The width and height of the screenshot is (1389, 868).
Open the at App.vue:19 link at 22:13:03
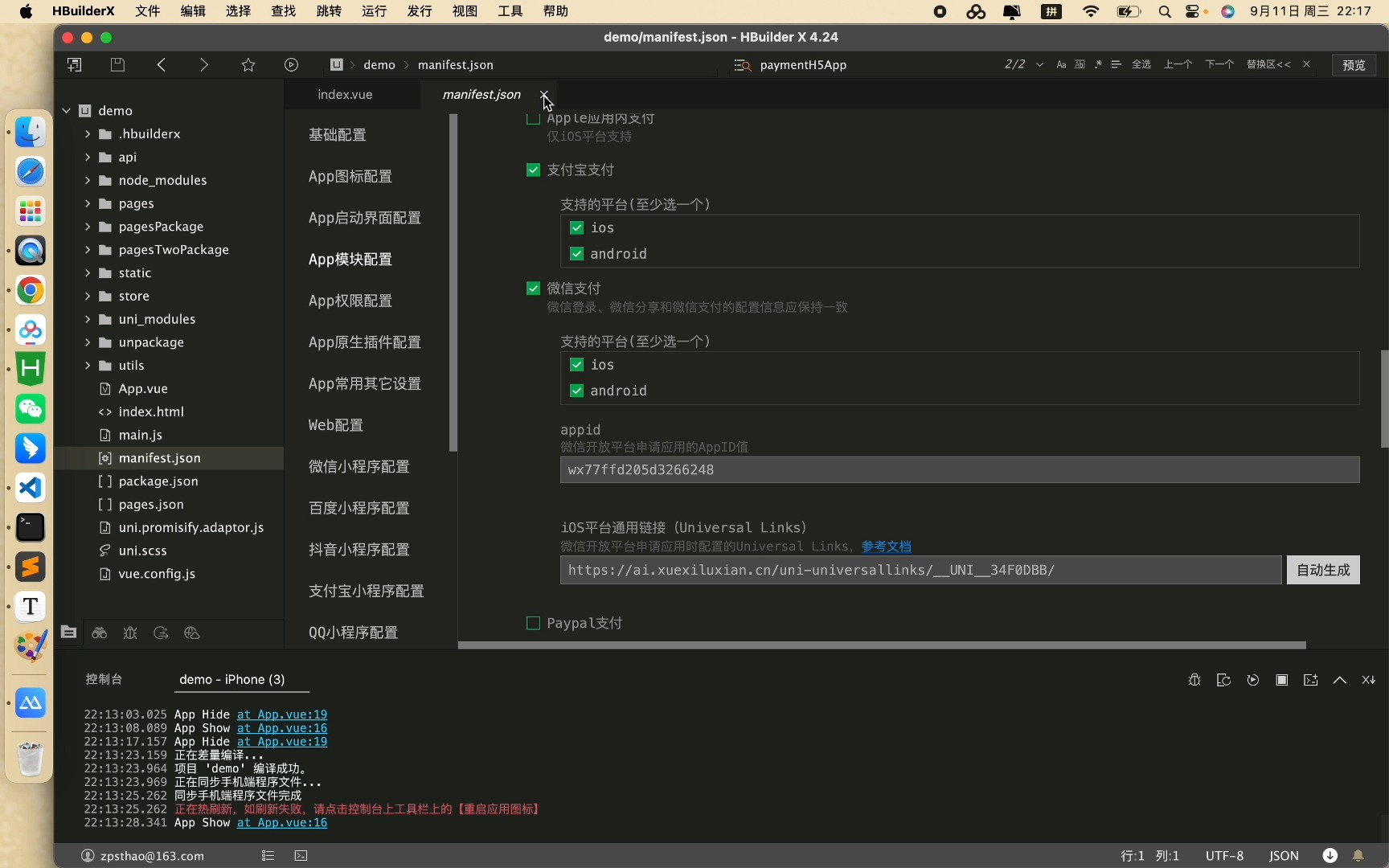tap(282, 714)
